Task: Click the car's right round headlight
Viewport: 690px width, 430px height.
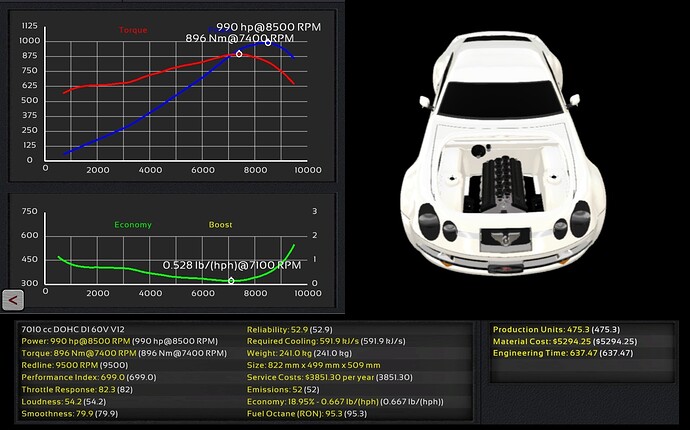Action: (x=580, y=218)
